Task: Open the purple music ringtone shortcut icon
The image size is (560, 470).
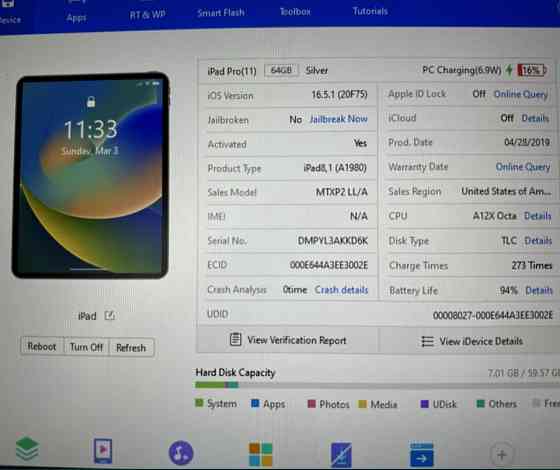Action: pos(181,453)
